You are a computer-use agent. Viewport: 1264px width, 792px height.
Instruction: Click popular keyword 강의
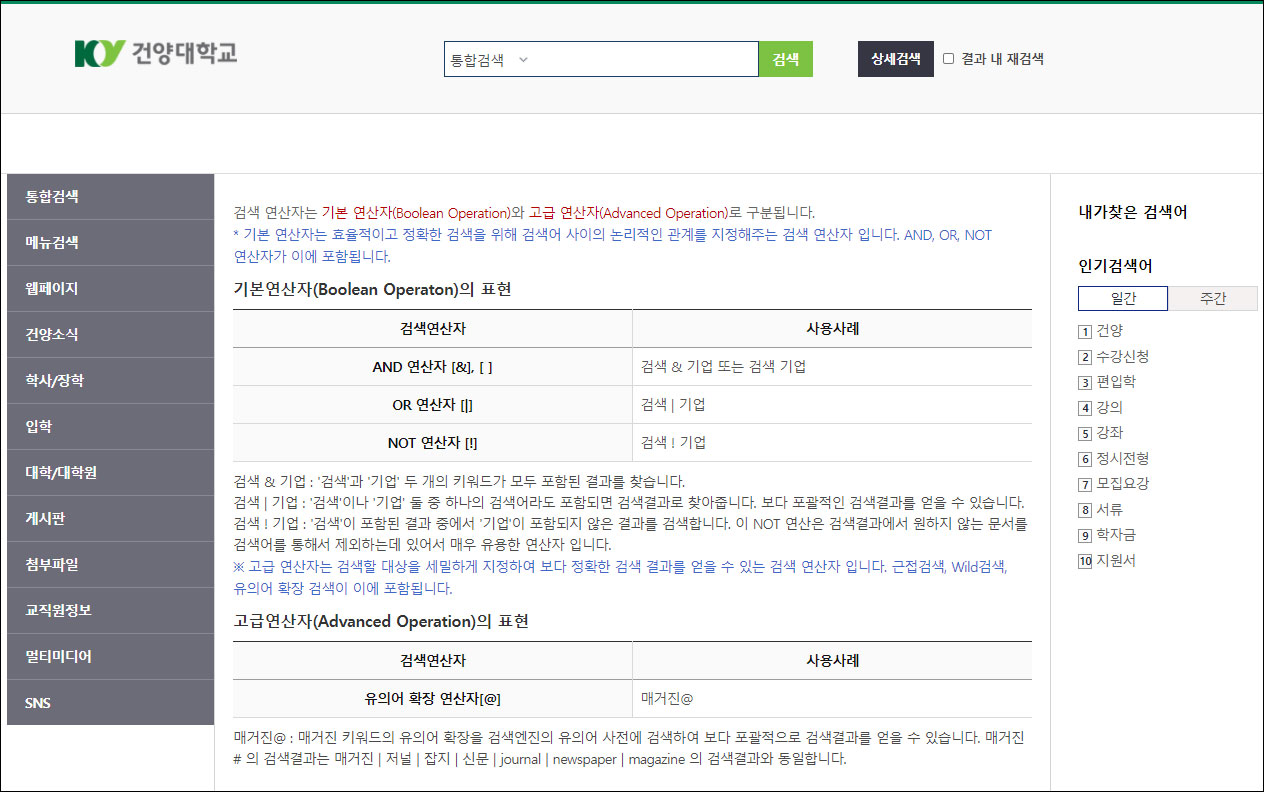pyautogui.click(x=1109, y=408)
